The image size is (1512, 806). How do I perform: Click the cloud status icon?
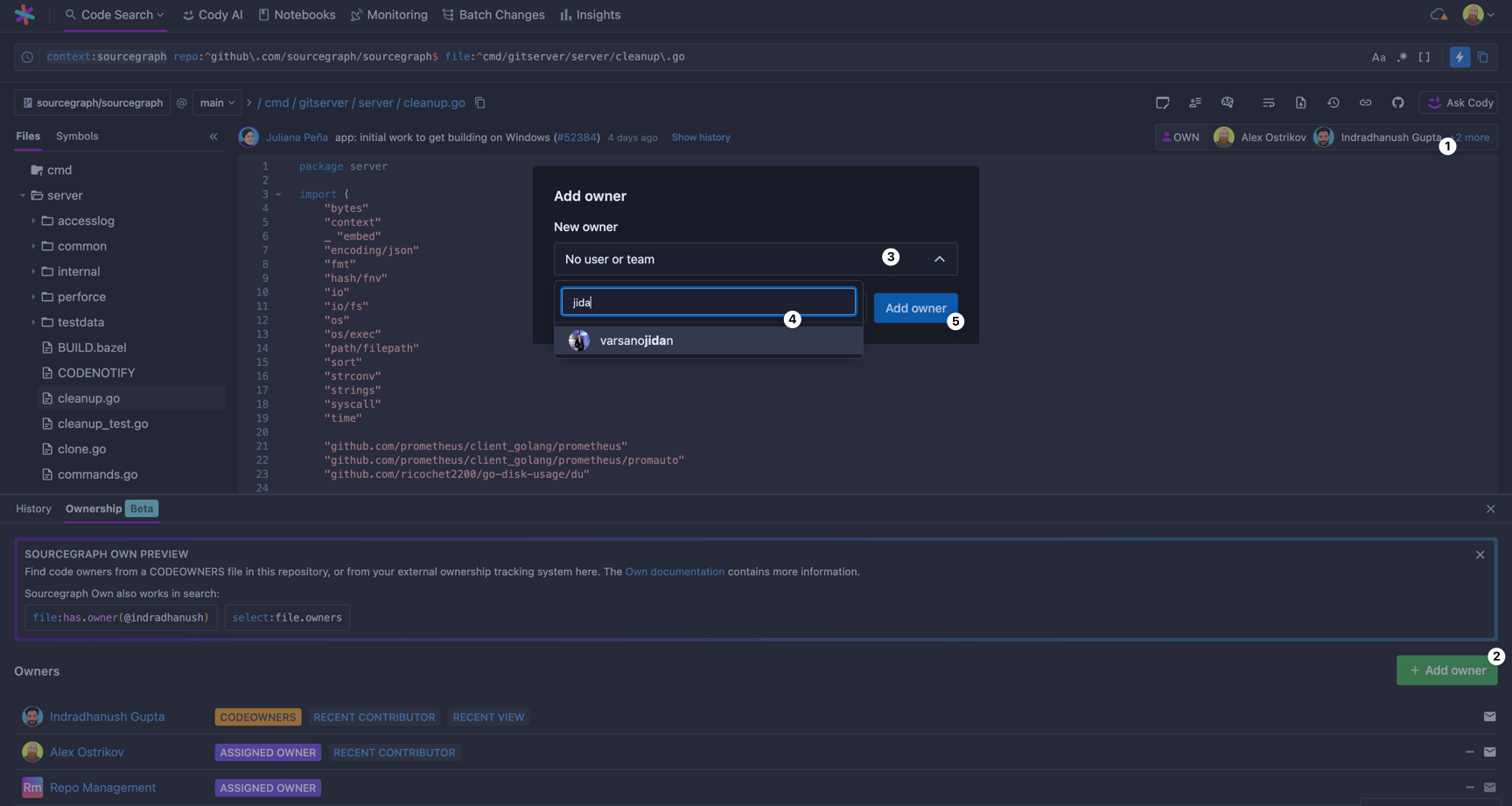1438,15
